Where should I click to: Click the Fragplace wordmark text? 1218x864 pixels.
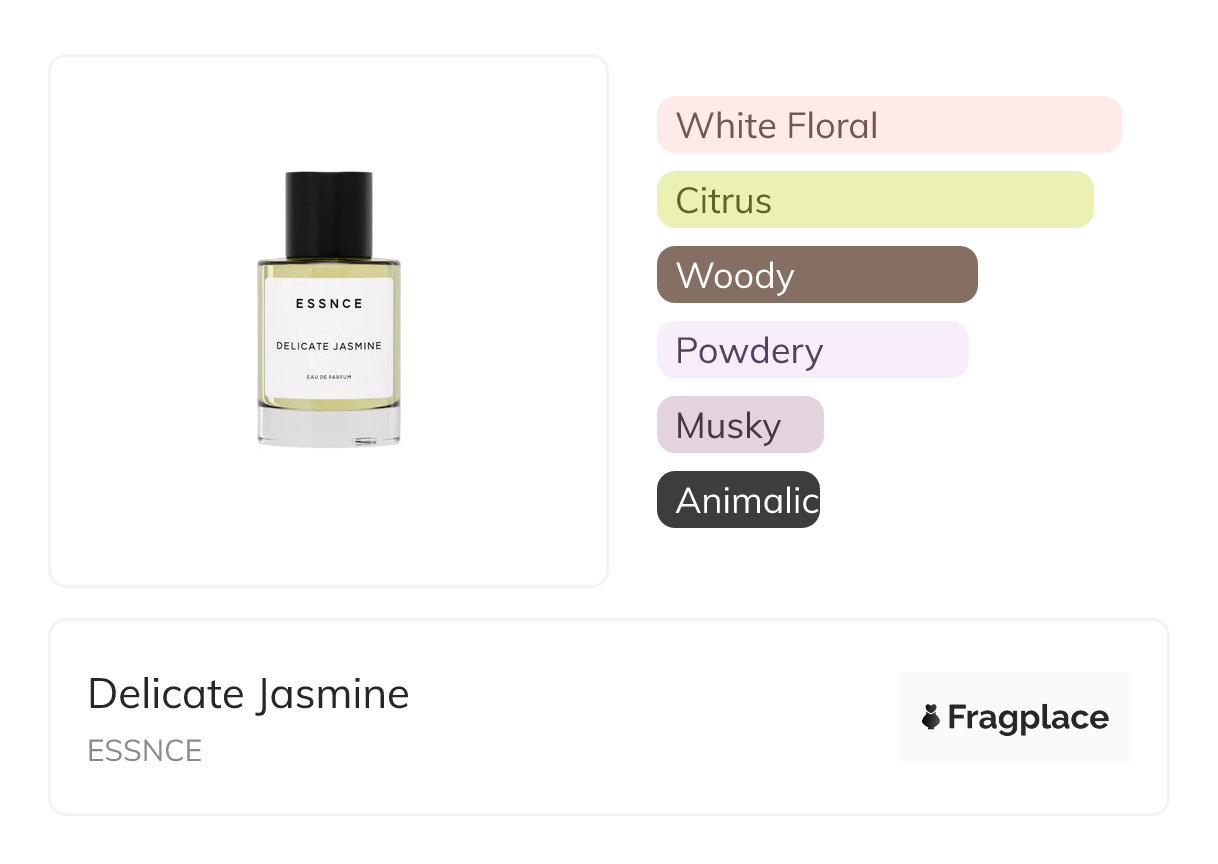(1027, 717)
